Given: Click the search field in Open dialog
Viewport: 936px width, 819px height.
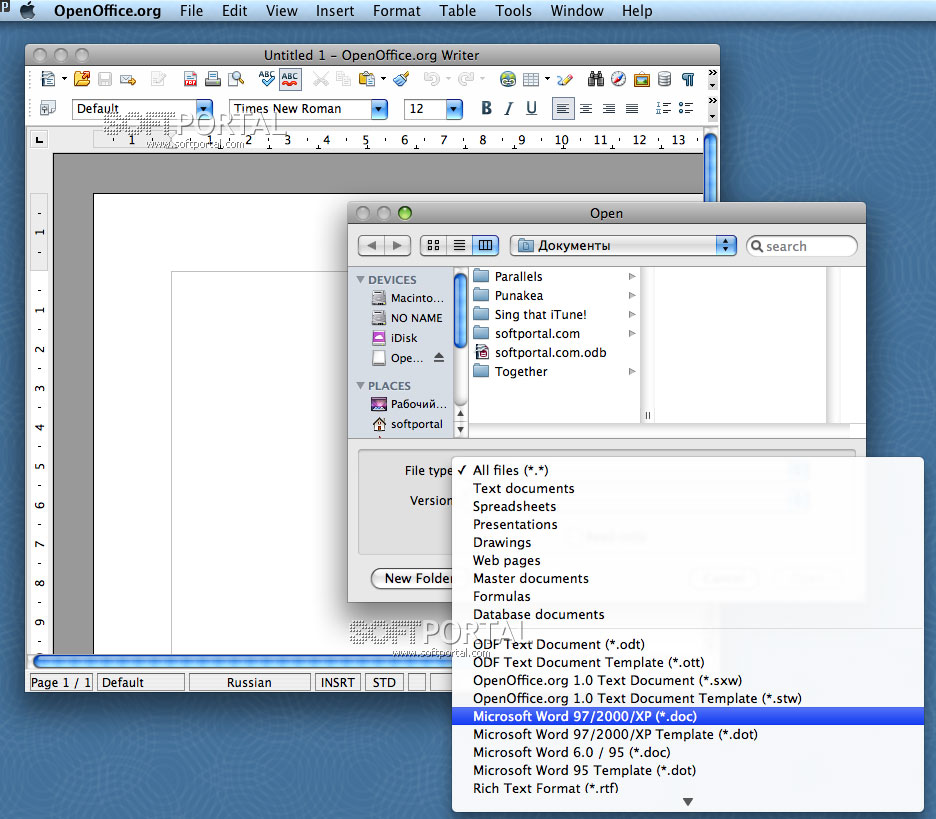Looking at the screenshot, I should click(802, 246).
